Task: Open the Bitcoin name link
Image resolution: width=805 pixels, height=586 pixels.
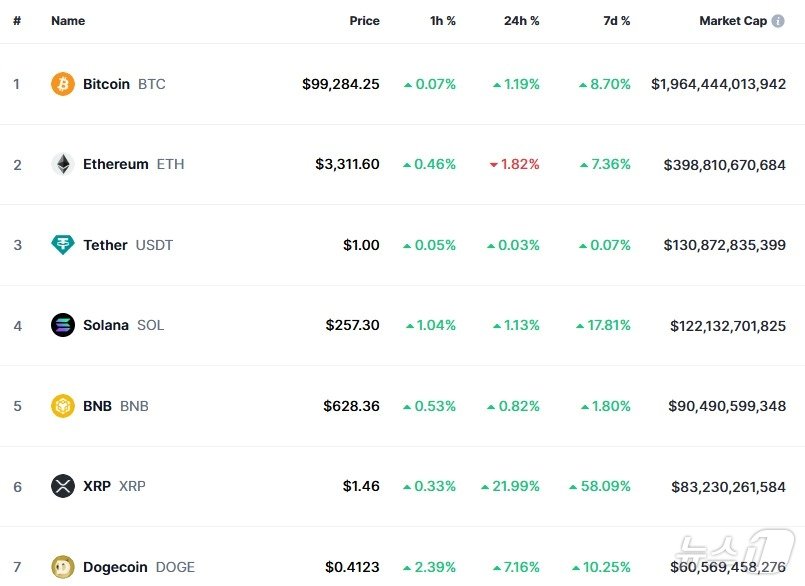Action: [x=106, y=84]
